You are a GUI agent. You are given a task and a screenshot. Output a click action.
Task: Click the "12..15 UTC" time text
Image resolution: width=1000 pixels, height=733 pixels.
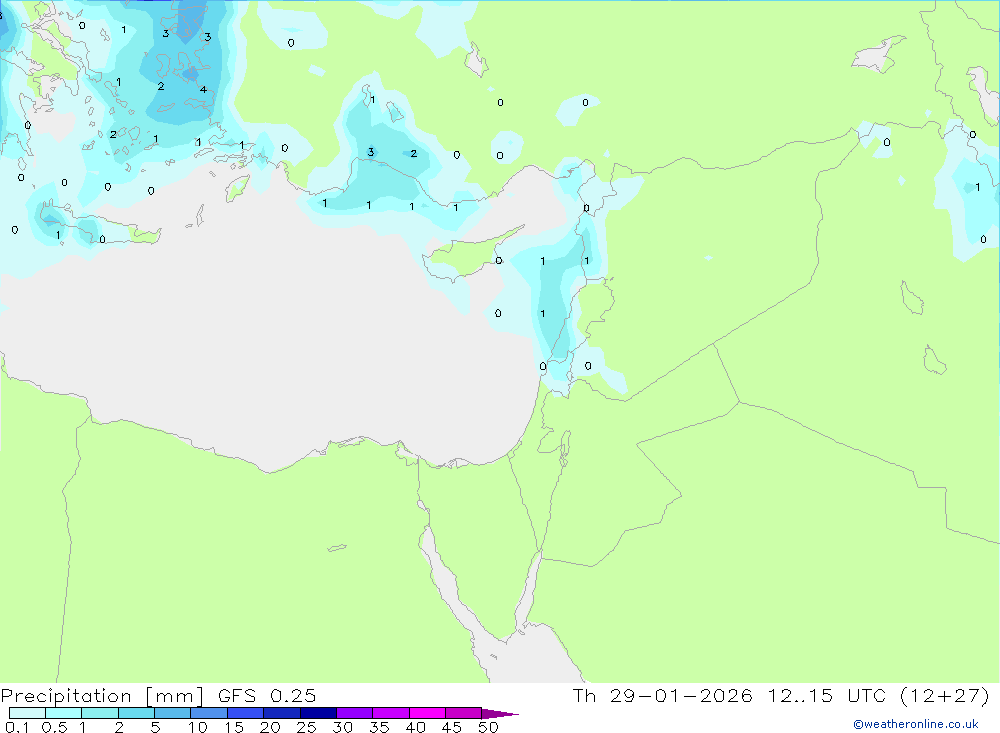click(x=827, y=695)
